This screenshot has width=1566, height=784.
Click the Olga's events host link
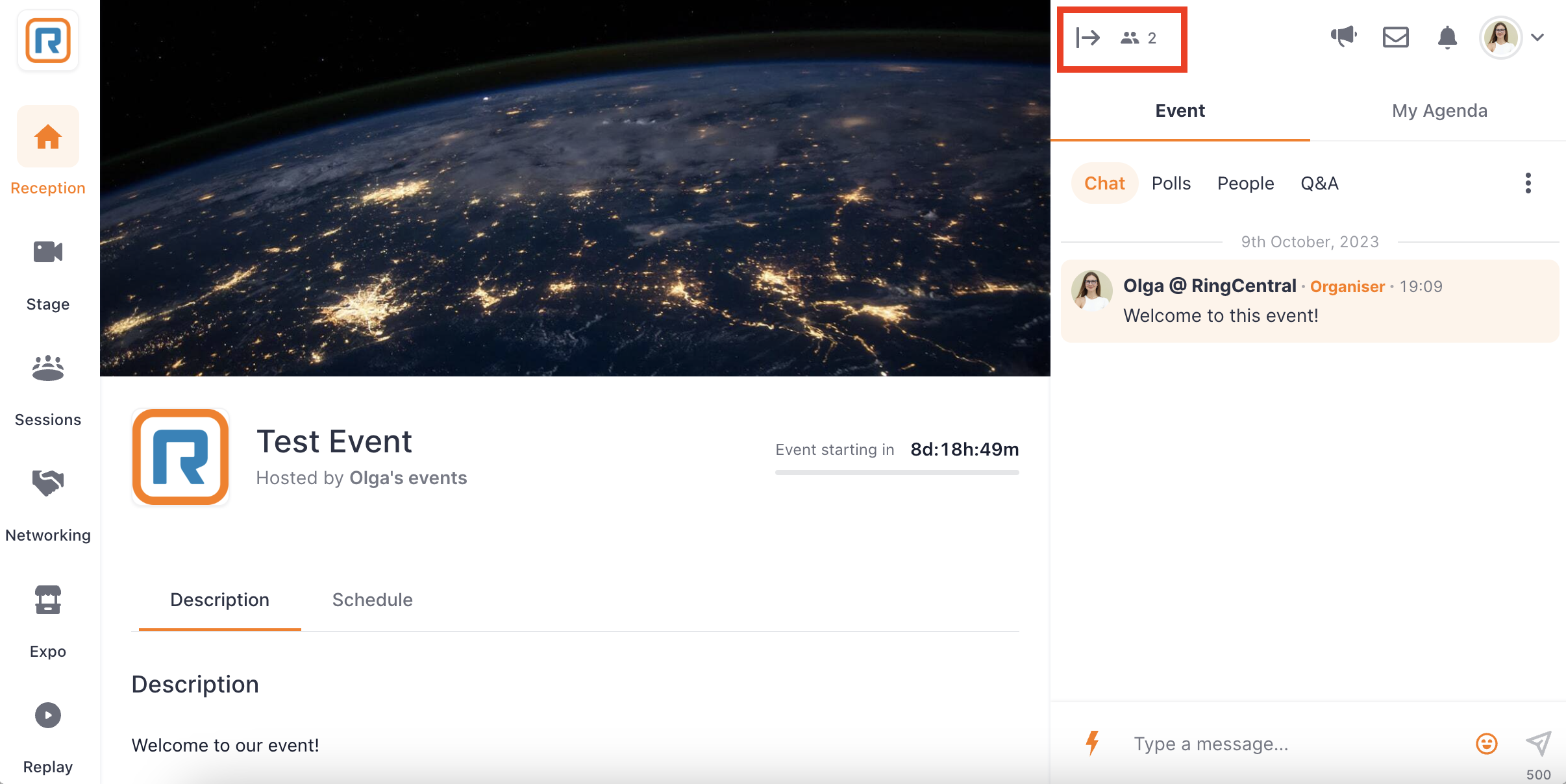(408, 478)
